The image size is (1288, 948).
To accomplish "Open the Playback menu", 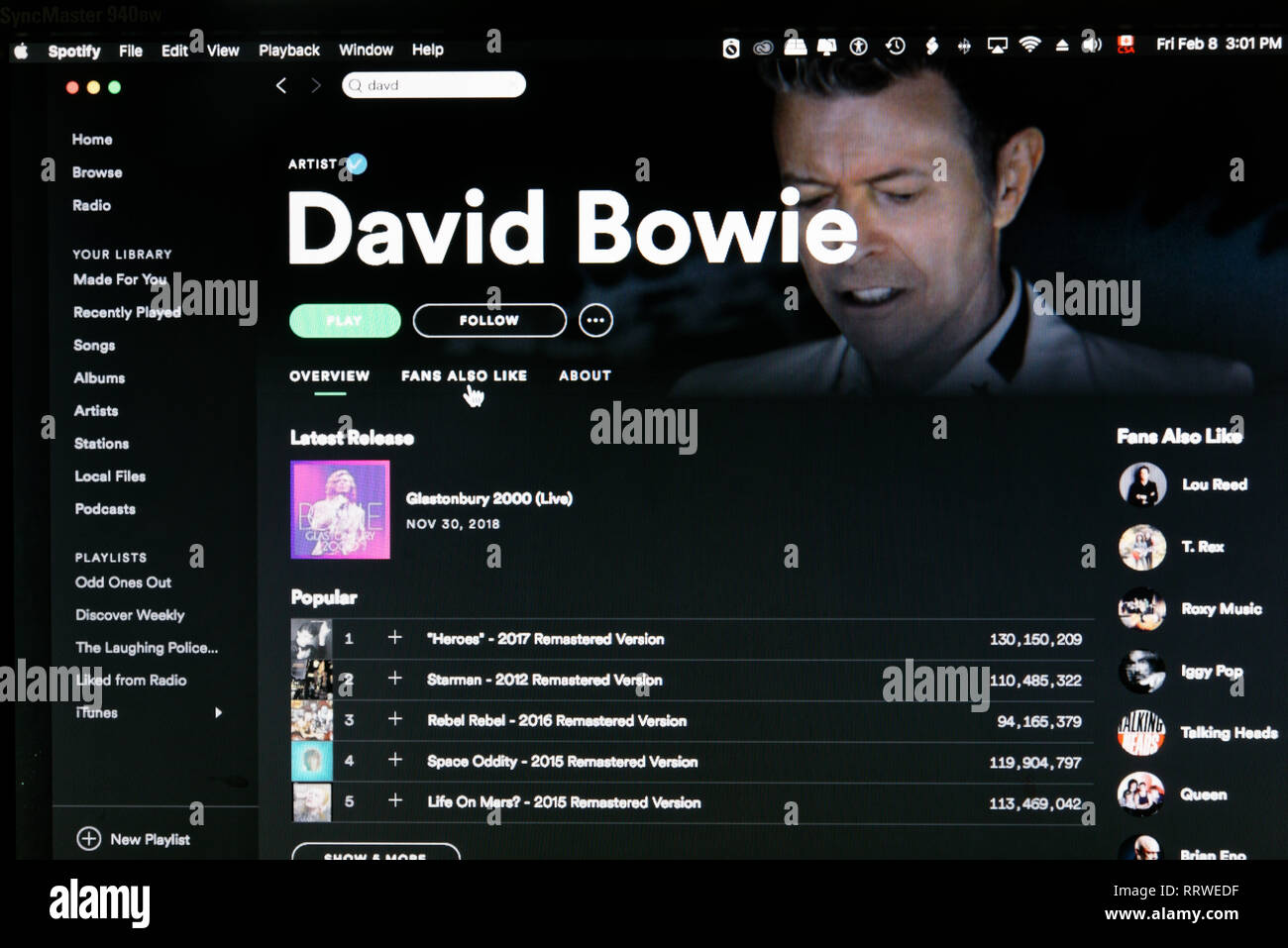I will click(x=289, y=51).
